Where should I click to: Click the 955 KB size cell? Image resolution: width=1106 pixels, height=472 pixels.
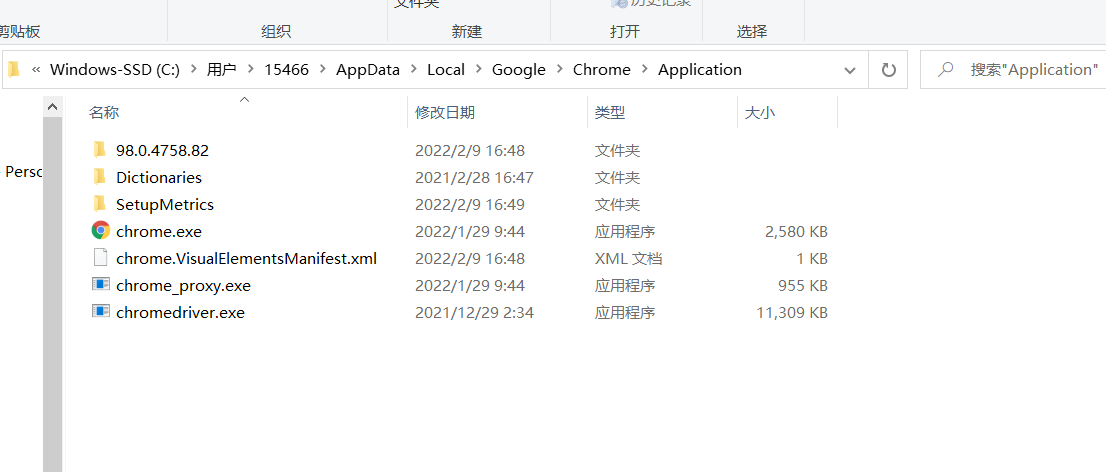tap(803, 286)
